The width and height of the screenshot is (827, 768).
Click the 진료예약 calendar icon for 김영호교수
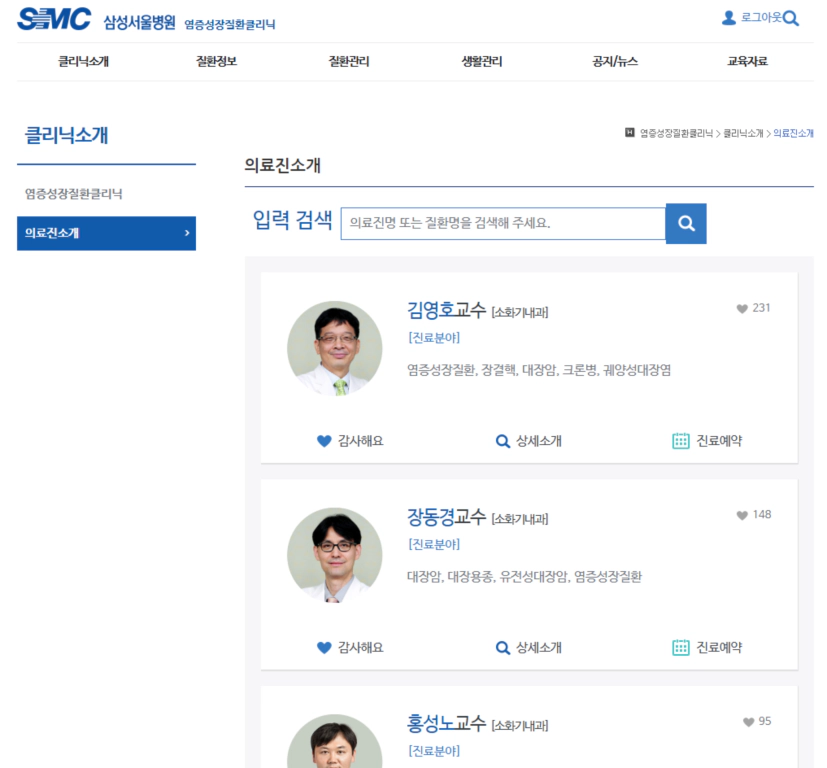(x=680, y=441)
